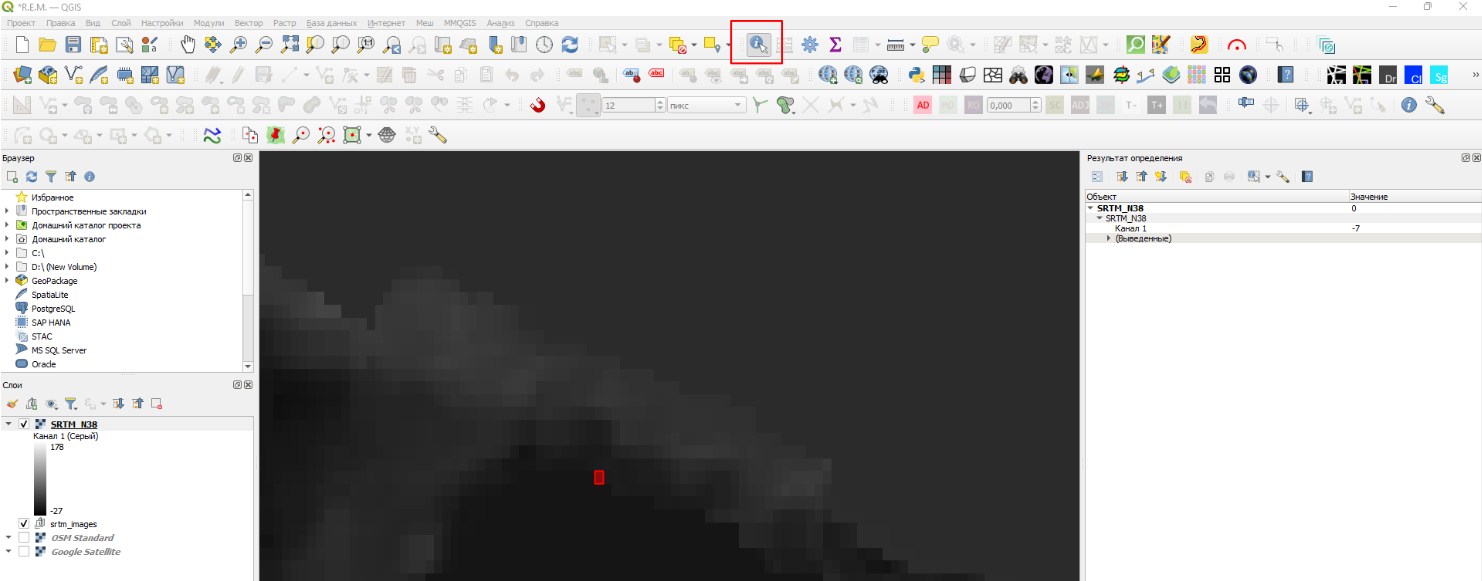Activate the Zoom In magnifier tool
The width and height of the screenshot is (1482, 581).
coord(238,44)
